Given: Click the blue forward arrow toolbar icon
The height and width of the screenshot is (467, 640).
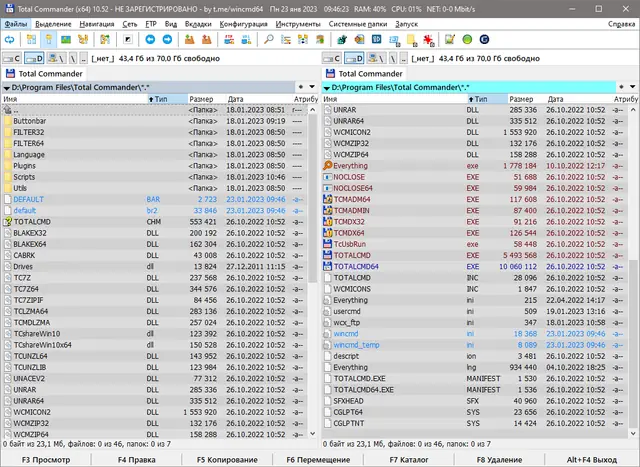Looking at the screenshot, I should [167, 40].
